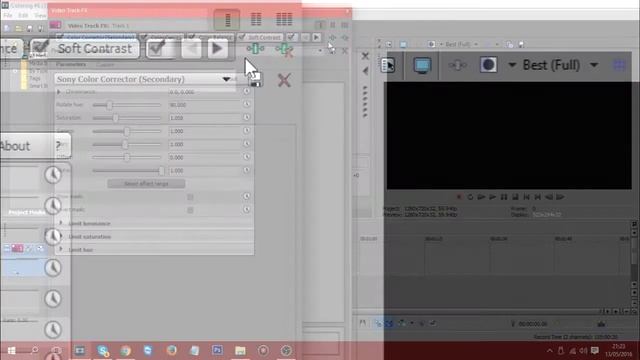
Task: Click the enlarged question mark help icon
Action: coord(59,146)
